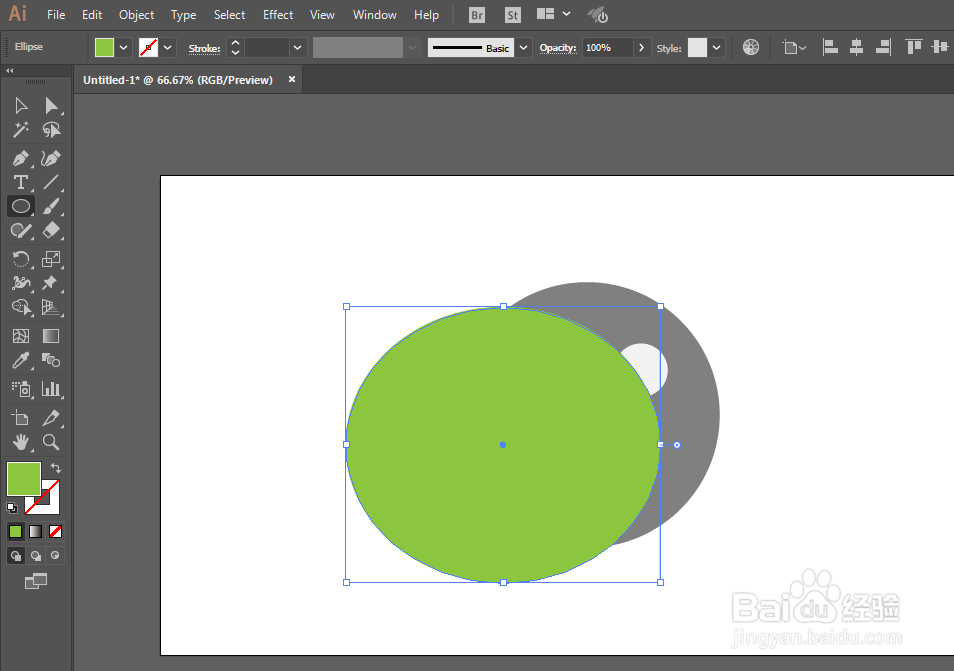Expand stroke color dropdown arrow

[x=168, y=47]
